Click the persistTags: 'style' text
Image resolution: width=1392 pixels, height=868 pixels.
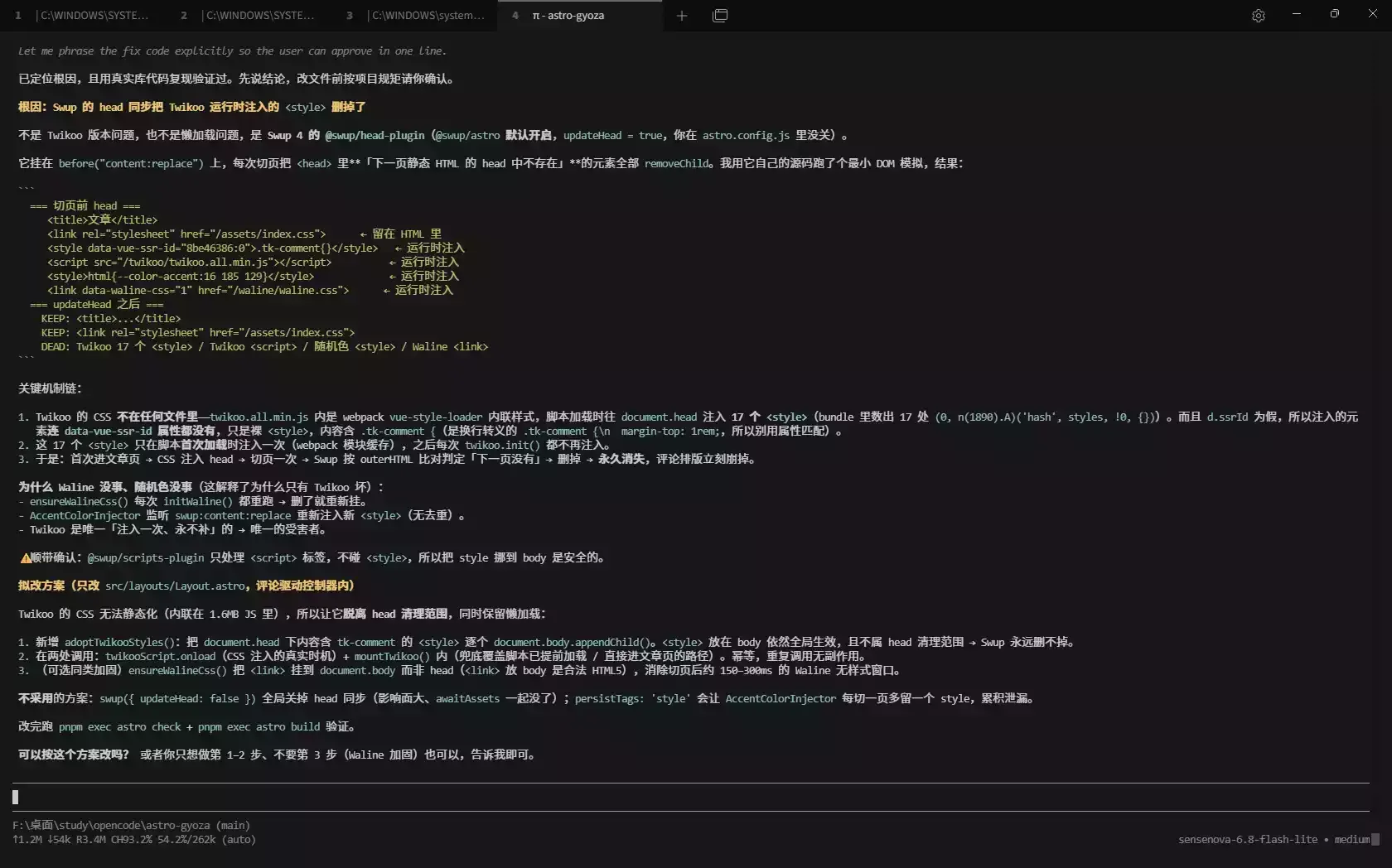click(633, 698)
